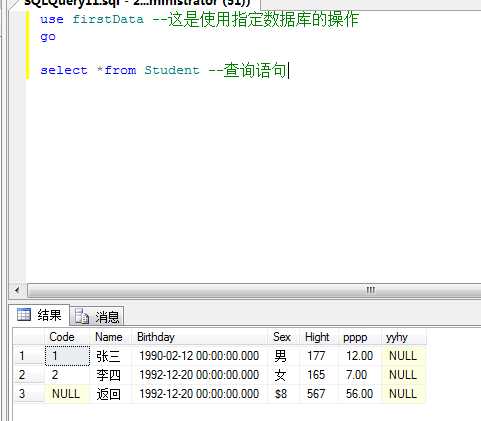Click the yyhy NULL cell in 返回's row

(x=404, y=394)
